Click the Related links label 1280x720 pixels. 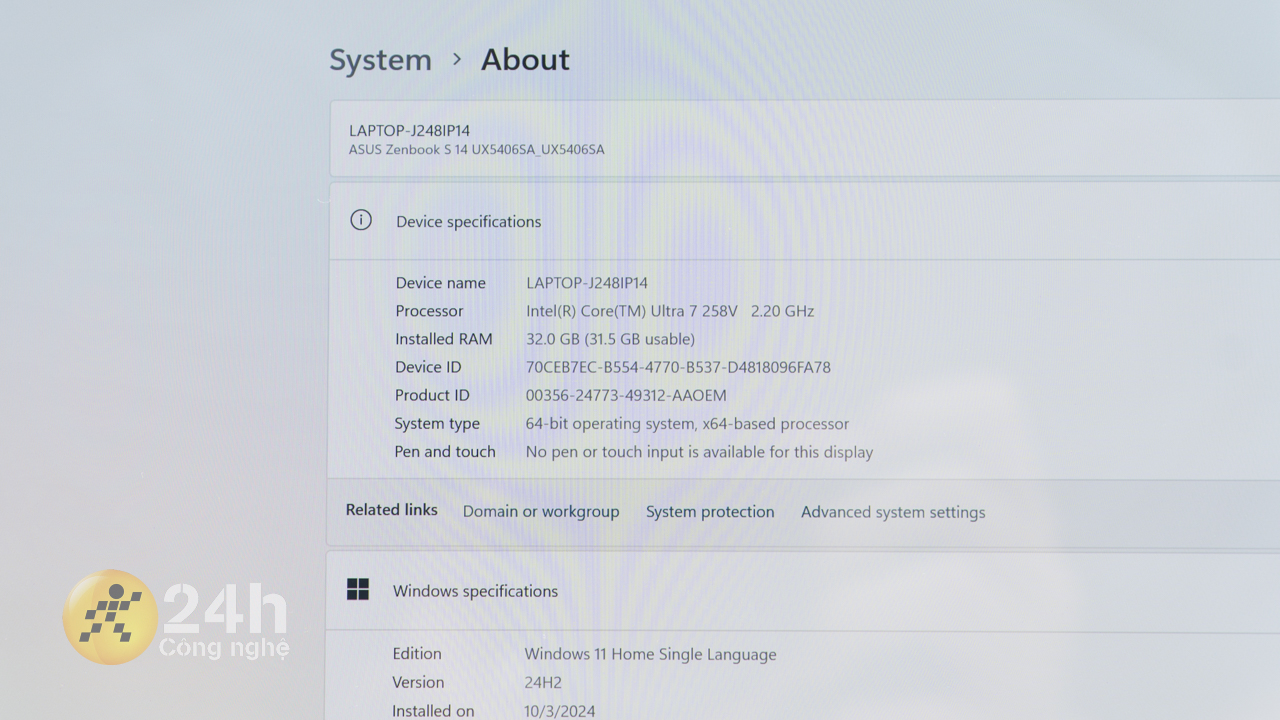click(391, 510)
